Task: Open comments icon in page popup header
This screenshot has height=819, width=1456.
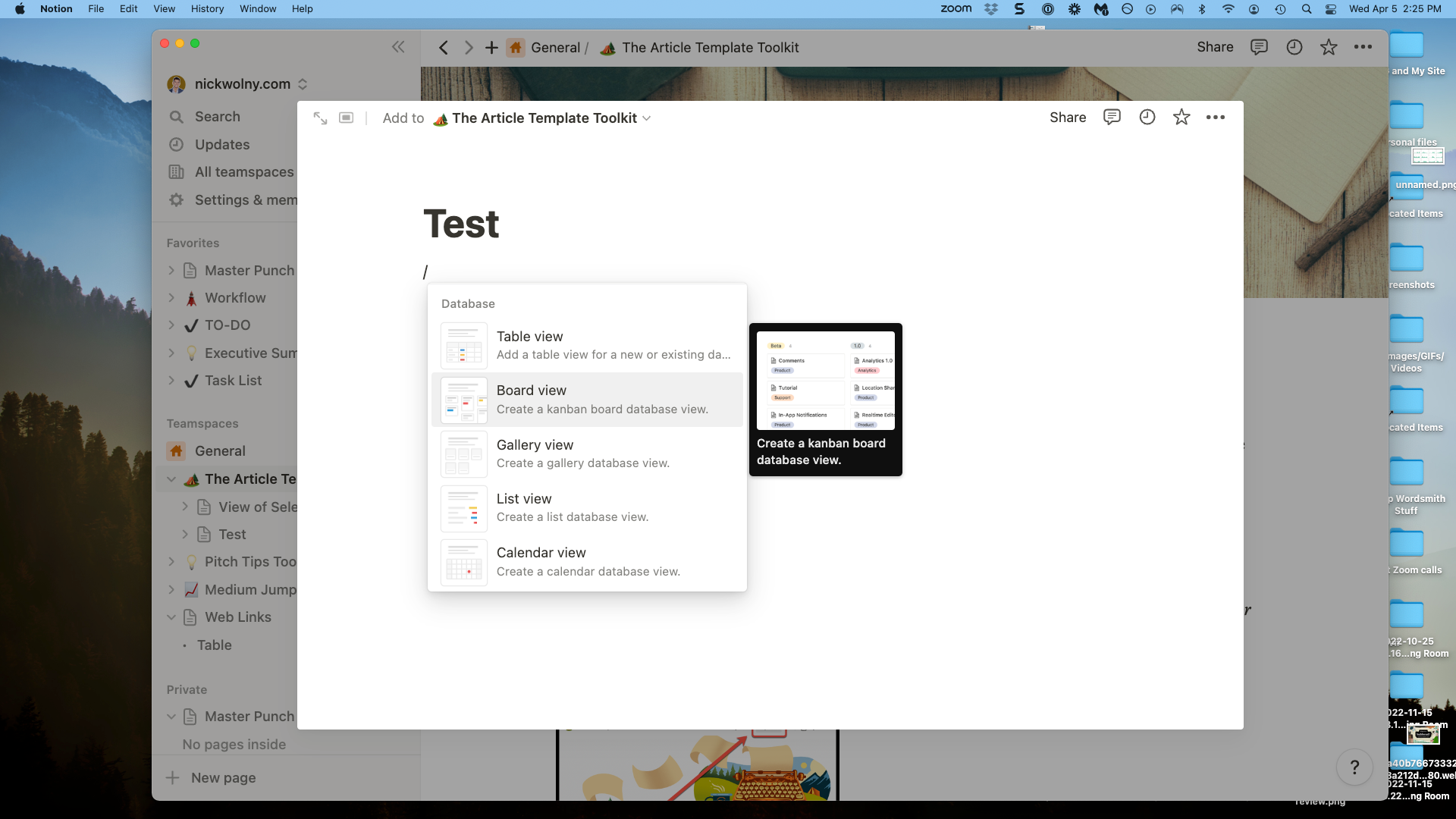Action: [1112, 118]
